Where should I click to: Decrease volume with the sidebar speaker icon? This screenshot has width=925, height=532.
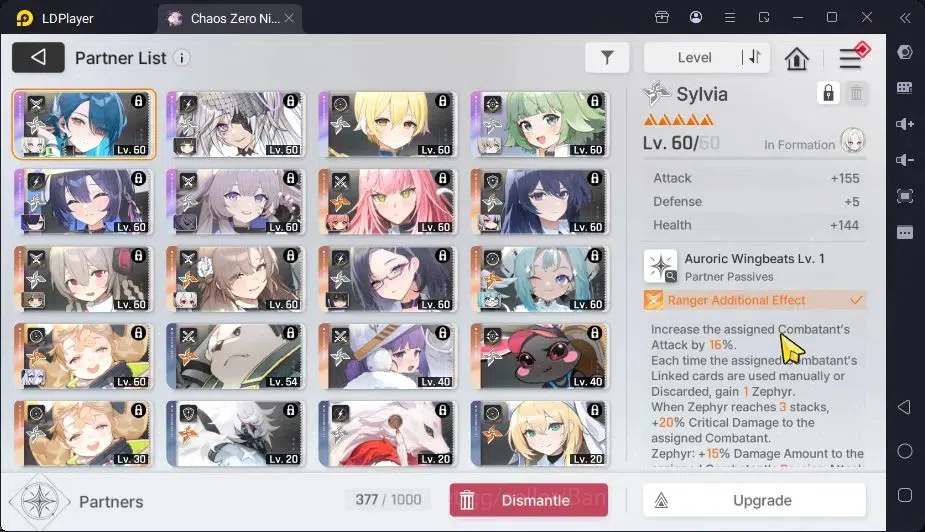click(904, 160)
